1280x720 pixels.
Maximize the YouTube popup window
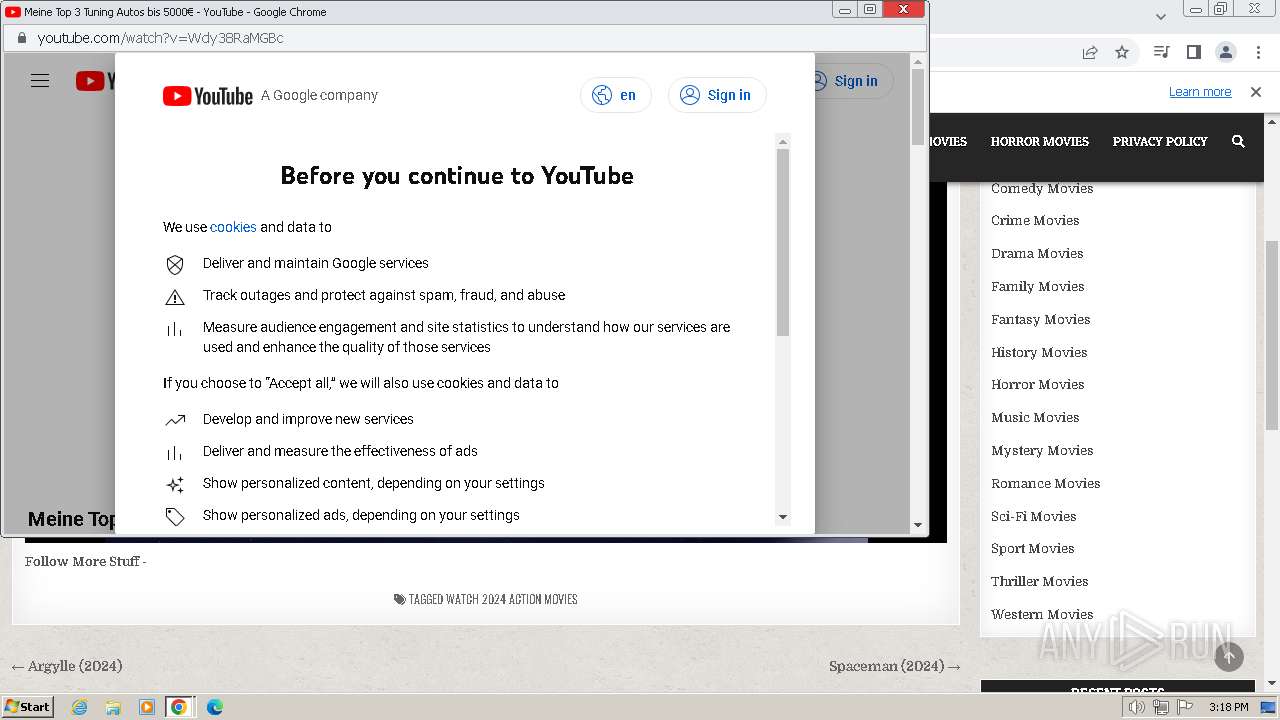point(870,10)
